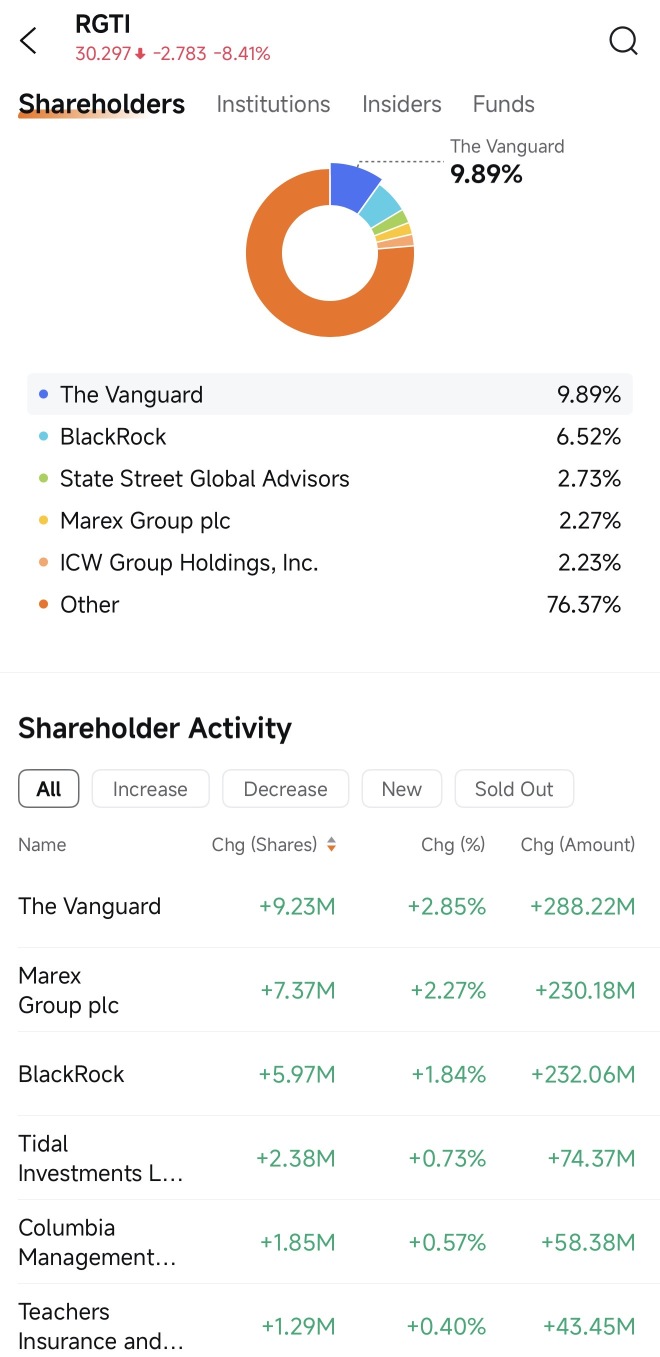Select BlackRock in the legend list

coord(330,437)
